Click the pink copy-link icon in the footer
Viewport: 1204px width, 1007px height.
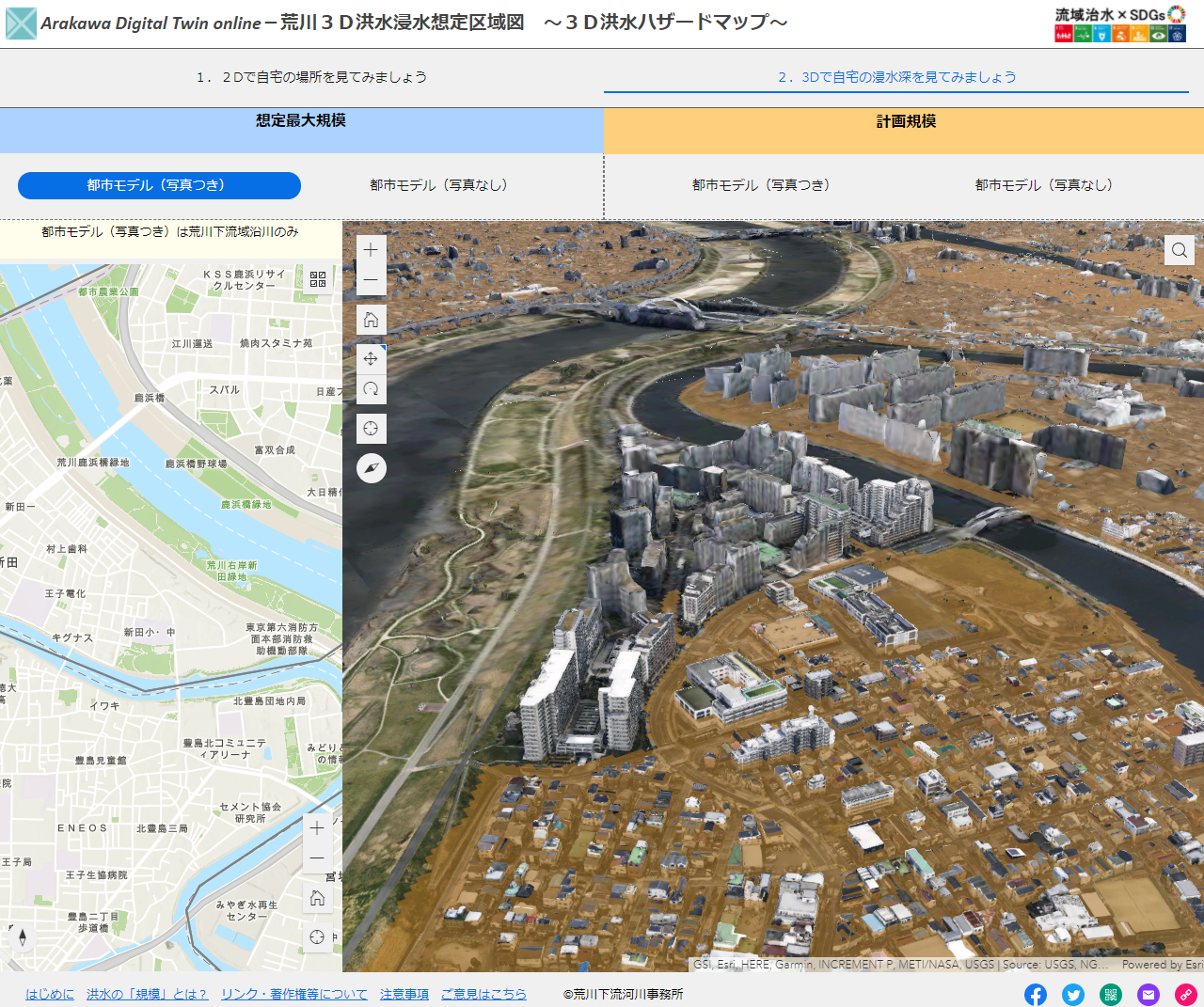(x=1185, y=995)
